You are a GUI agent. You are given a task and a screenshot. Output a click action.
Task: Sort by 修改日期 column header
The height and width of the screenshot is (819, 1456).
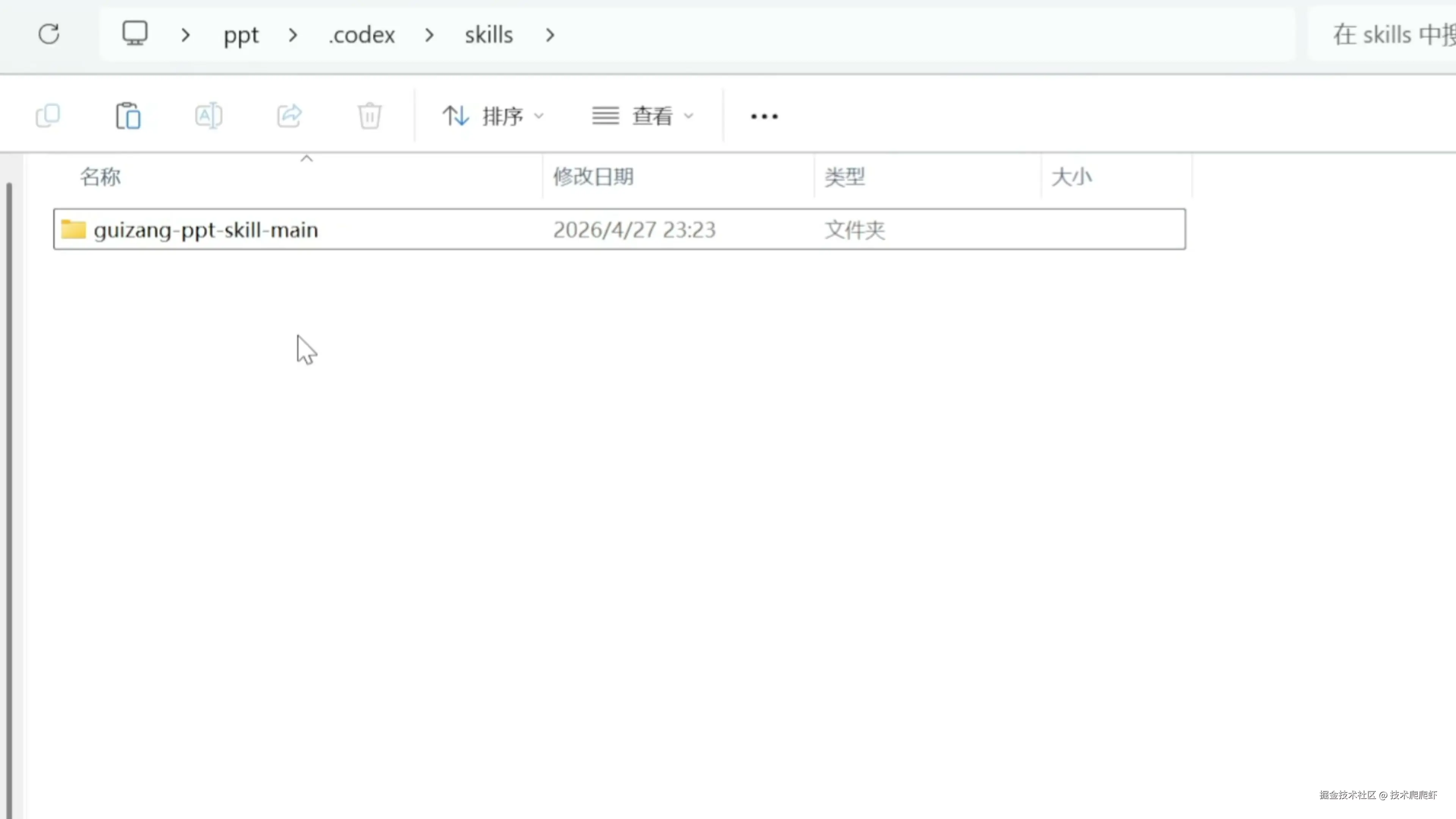(x=593, y=177)
